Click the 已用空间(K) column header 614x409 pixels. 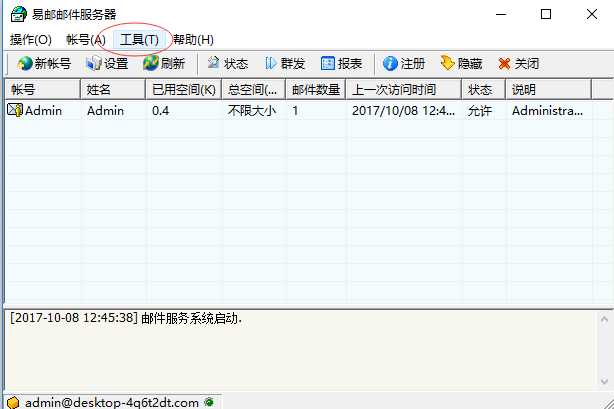click(x=184, y=90)
